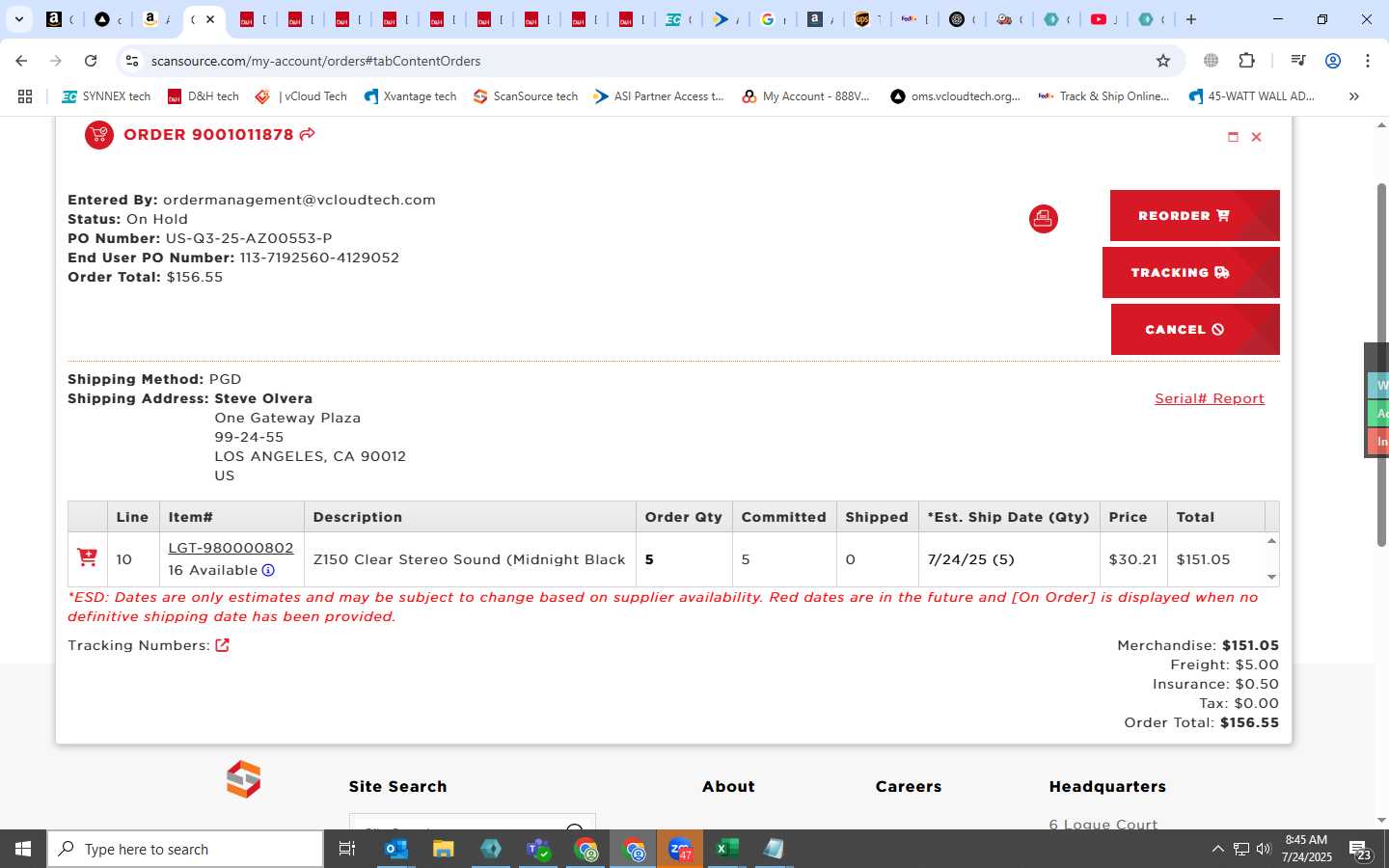This screenshot has height=868, width=1389.
Task: Open File Explorer from the taskbar
Action: coord(443,849)
